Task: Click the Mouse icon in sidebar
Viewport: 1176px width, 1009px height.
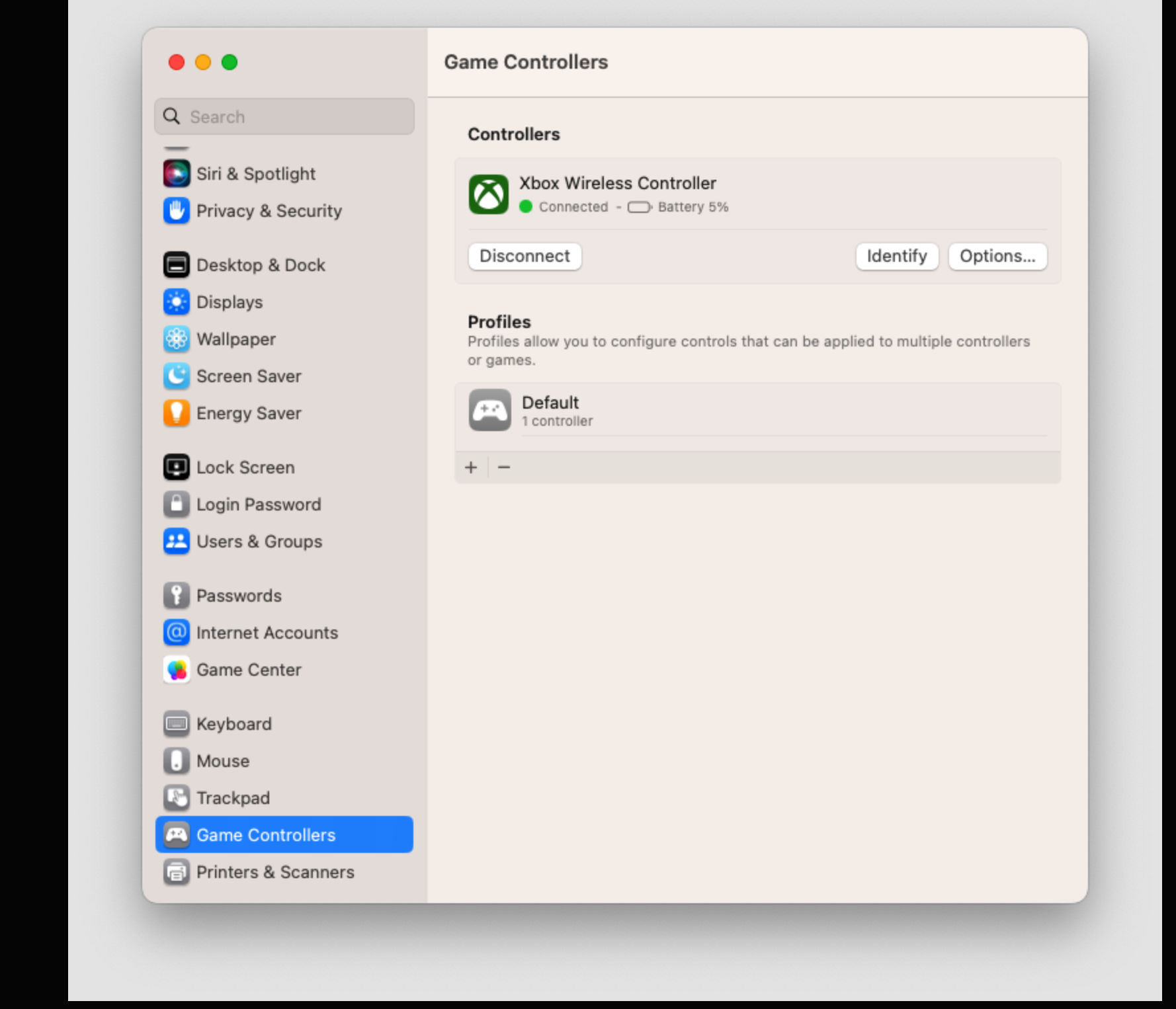Action: click(177, 761)
